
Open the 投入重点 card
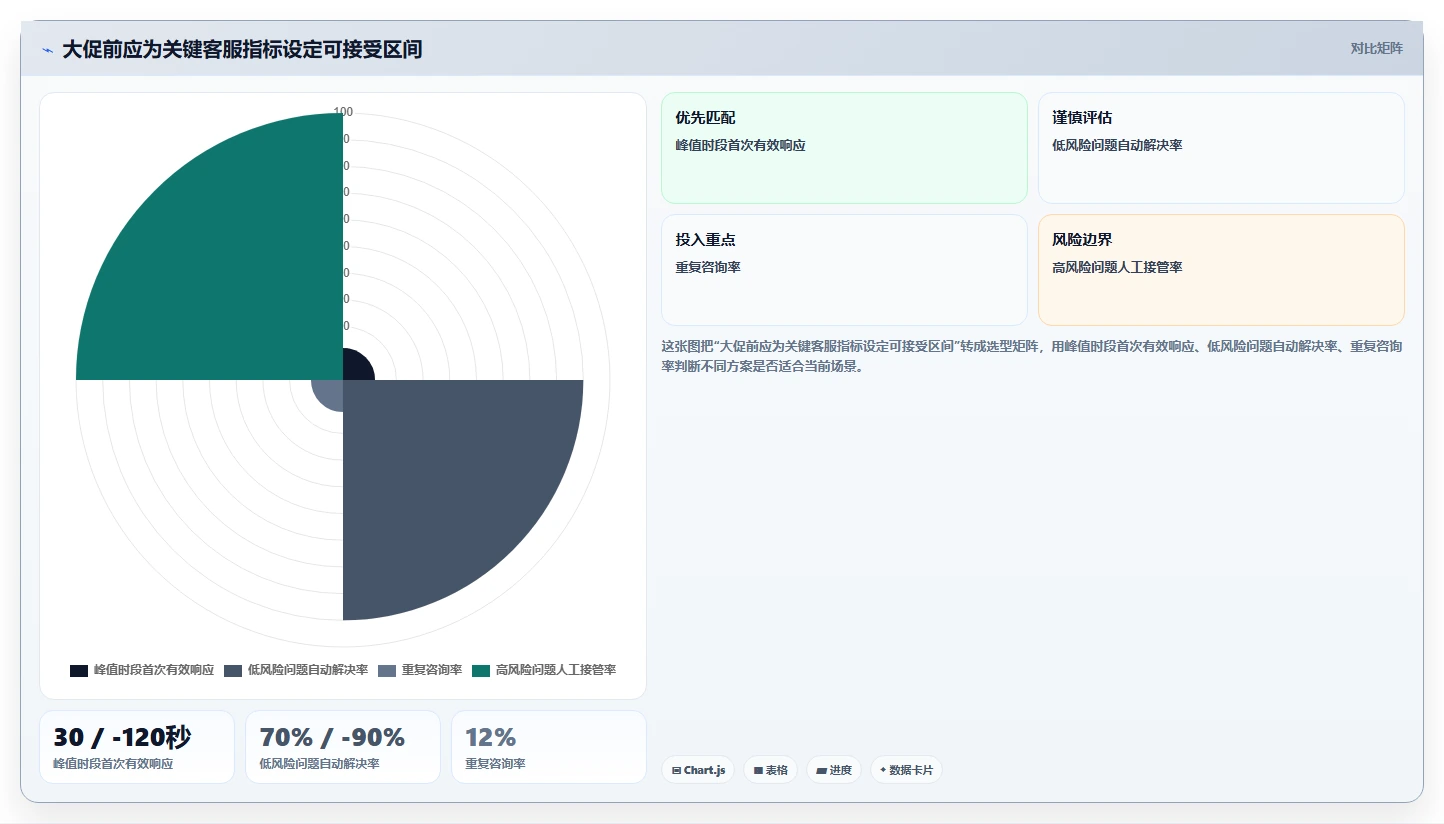(x=844, y=270)
